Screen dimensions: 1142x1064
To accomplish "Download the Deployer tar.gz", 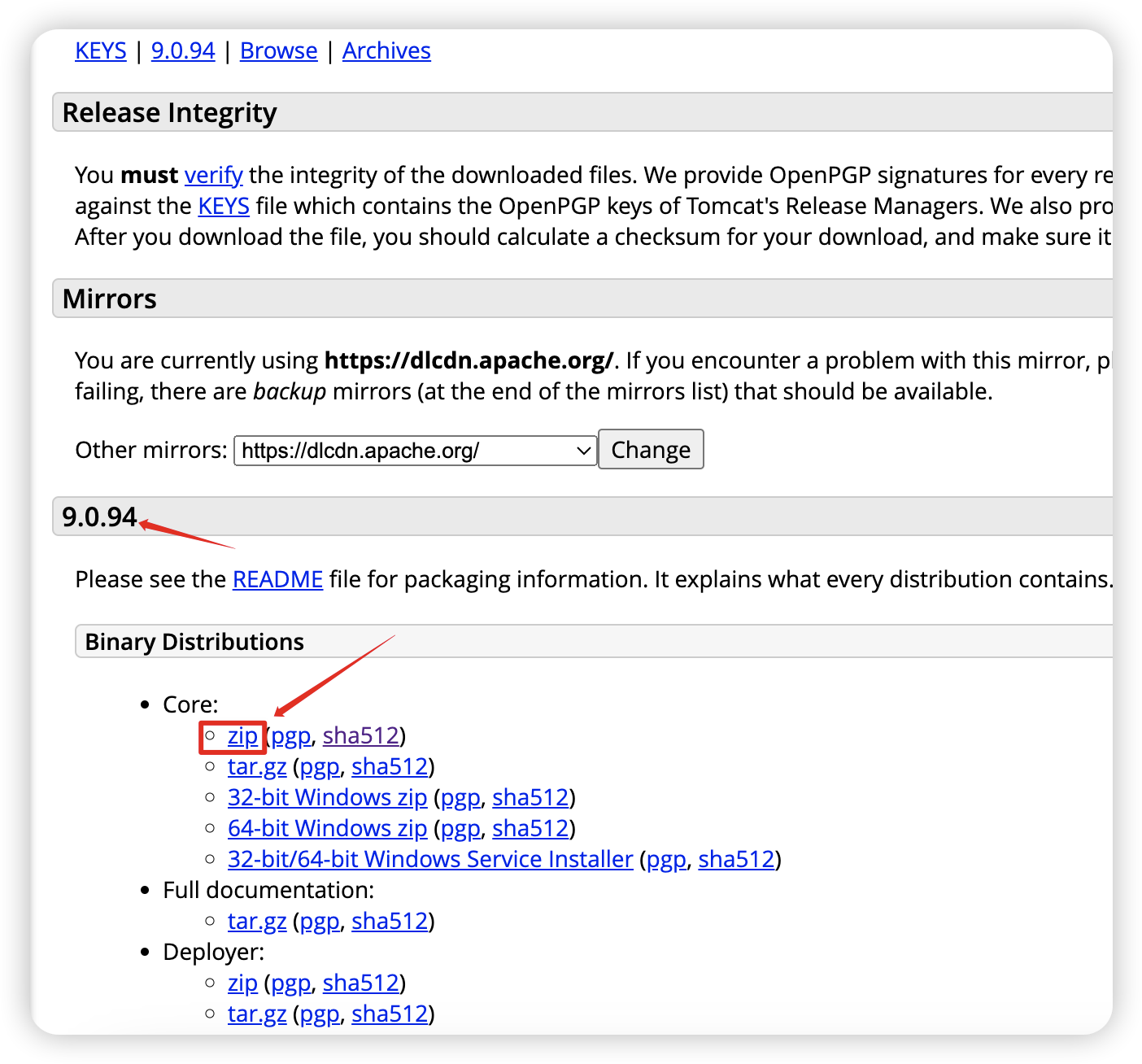I will (257, 1014).
